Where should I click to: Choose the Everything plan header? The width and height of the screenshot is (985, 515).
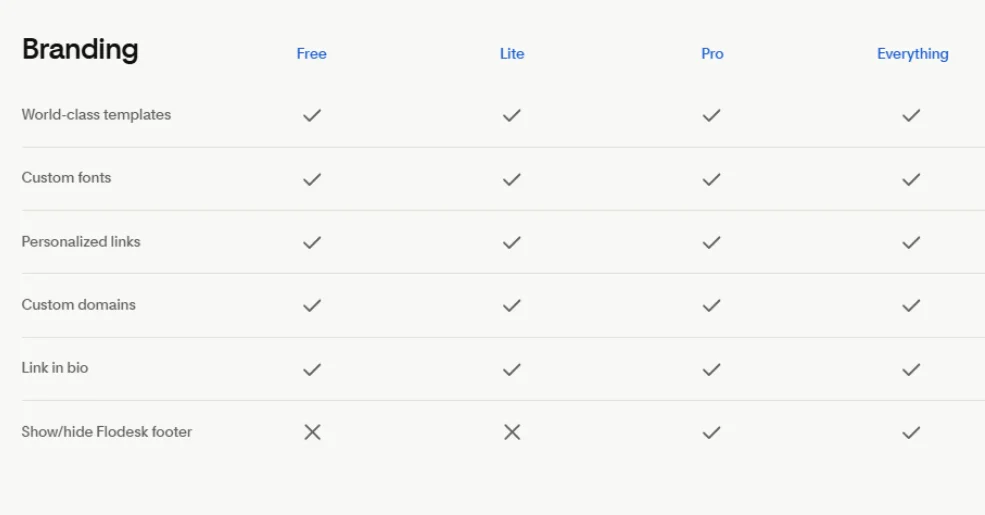(912, 54)
